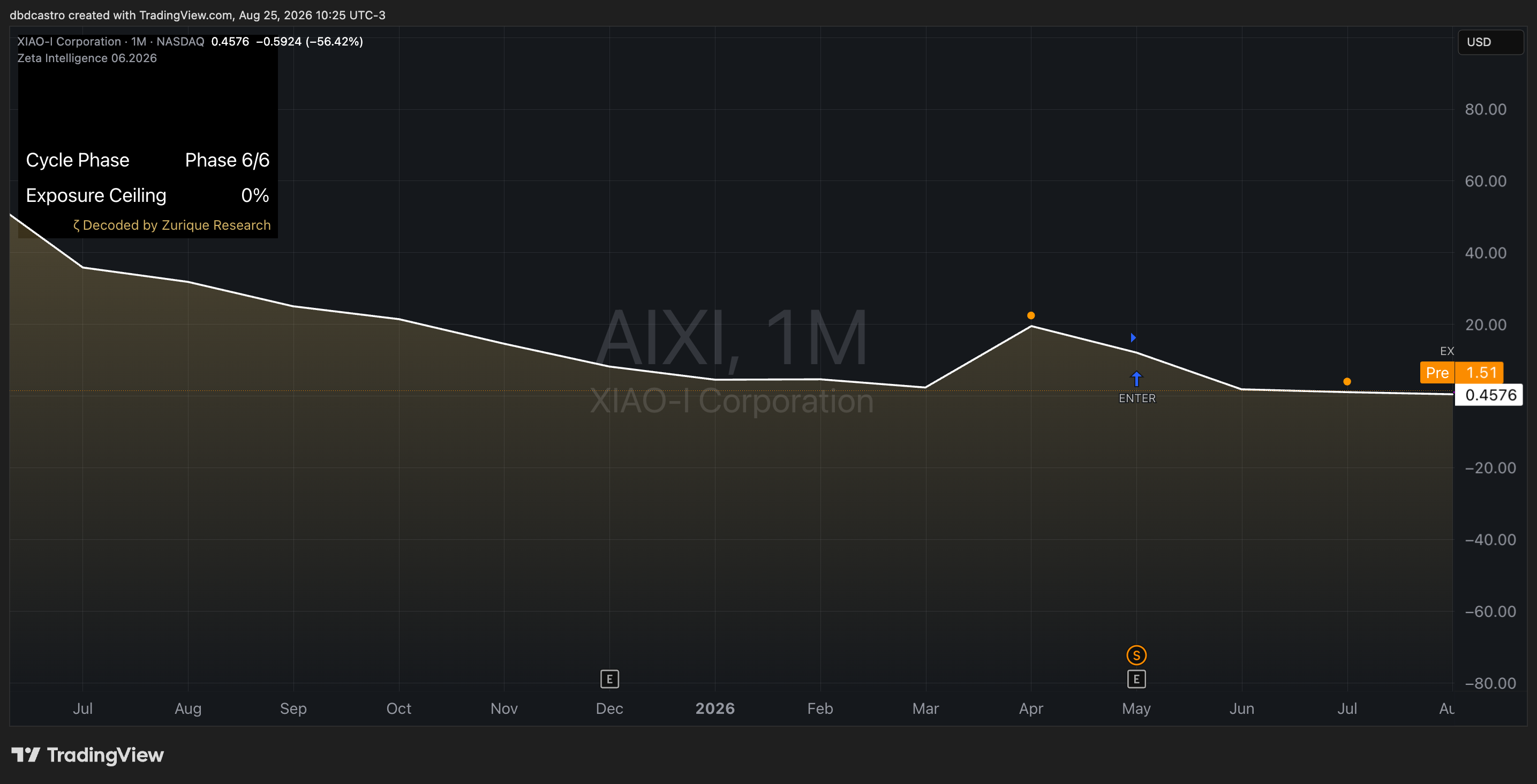Image resolution: width=1537 pixels, height=784 pixels.
Task: Click the Apr label on time axis
Action: [1031, 708]
